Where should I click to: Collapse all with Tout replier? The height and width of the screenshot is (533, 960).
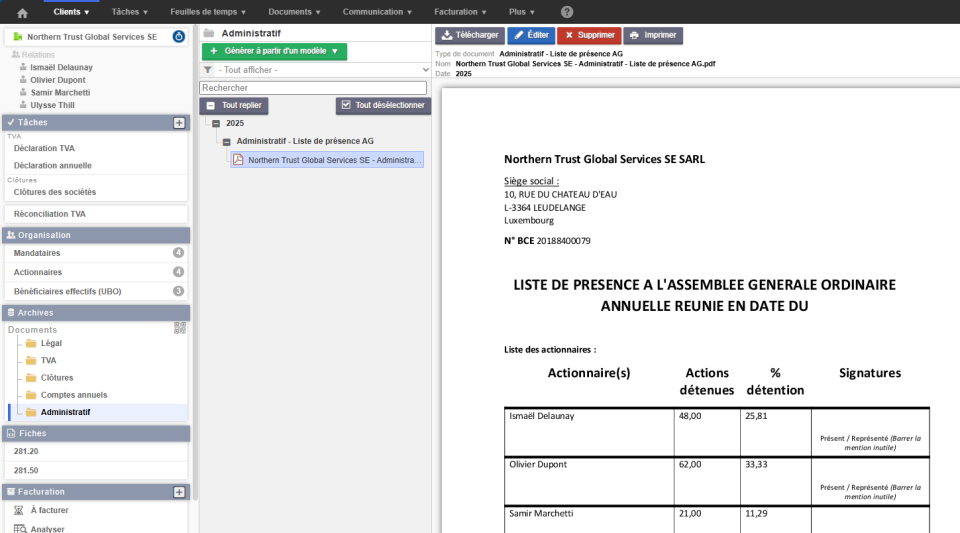pyautogui.click(x=234, y=105)
